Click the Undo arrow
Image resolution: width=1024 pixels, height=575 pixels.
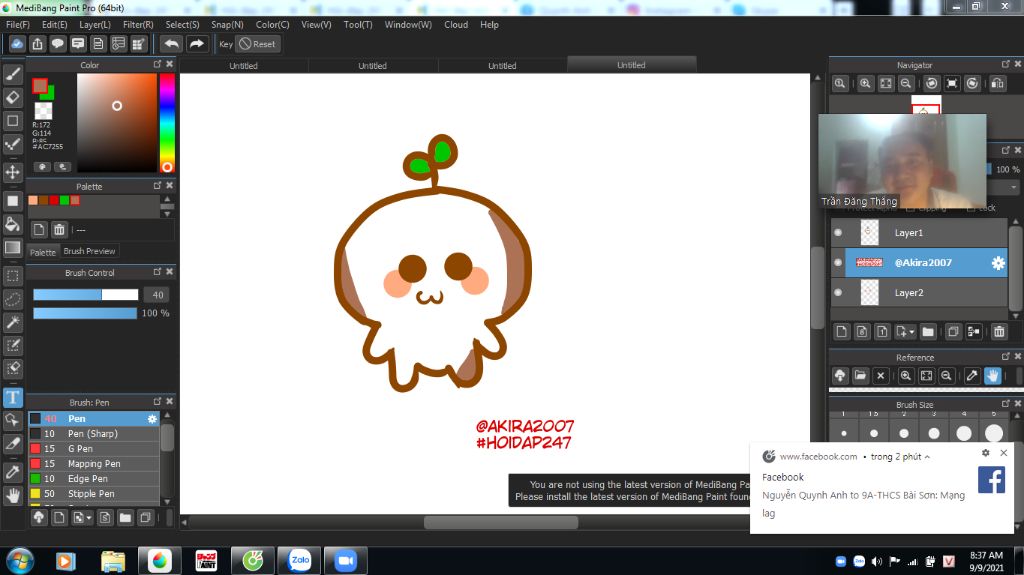pos(172,44)
